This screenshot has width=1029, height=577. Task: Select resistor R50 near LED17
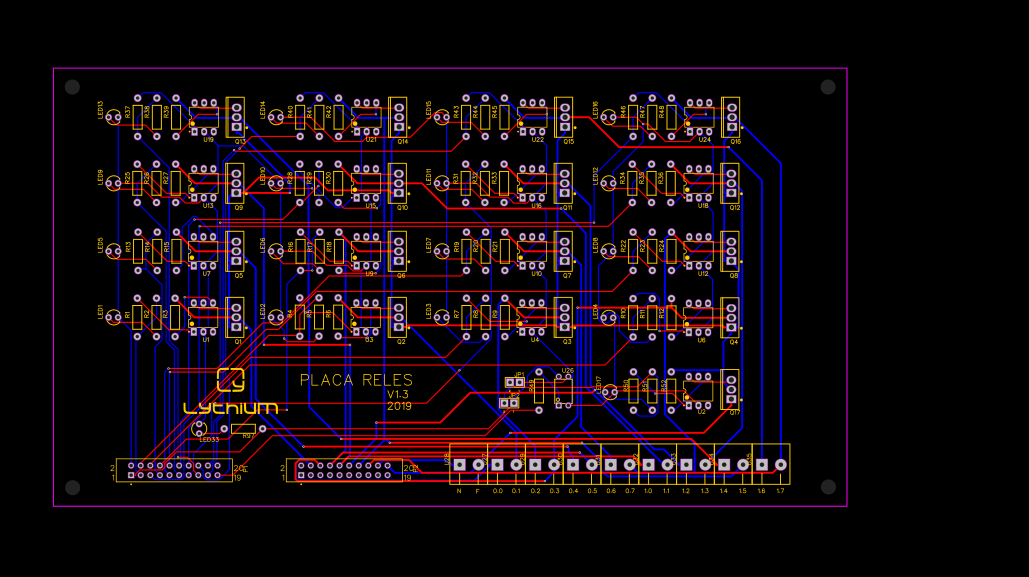[x=635, y=393]
